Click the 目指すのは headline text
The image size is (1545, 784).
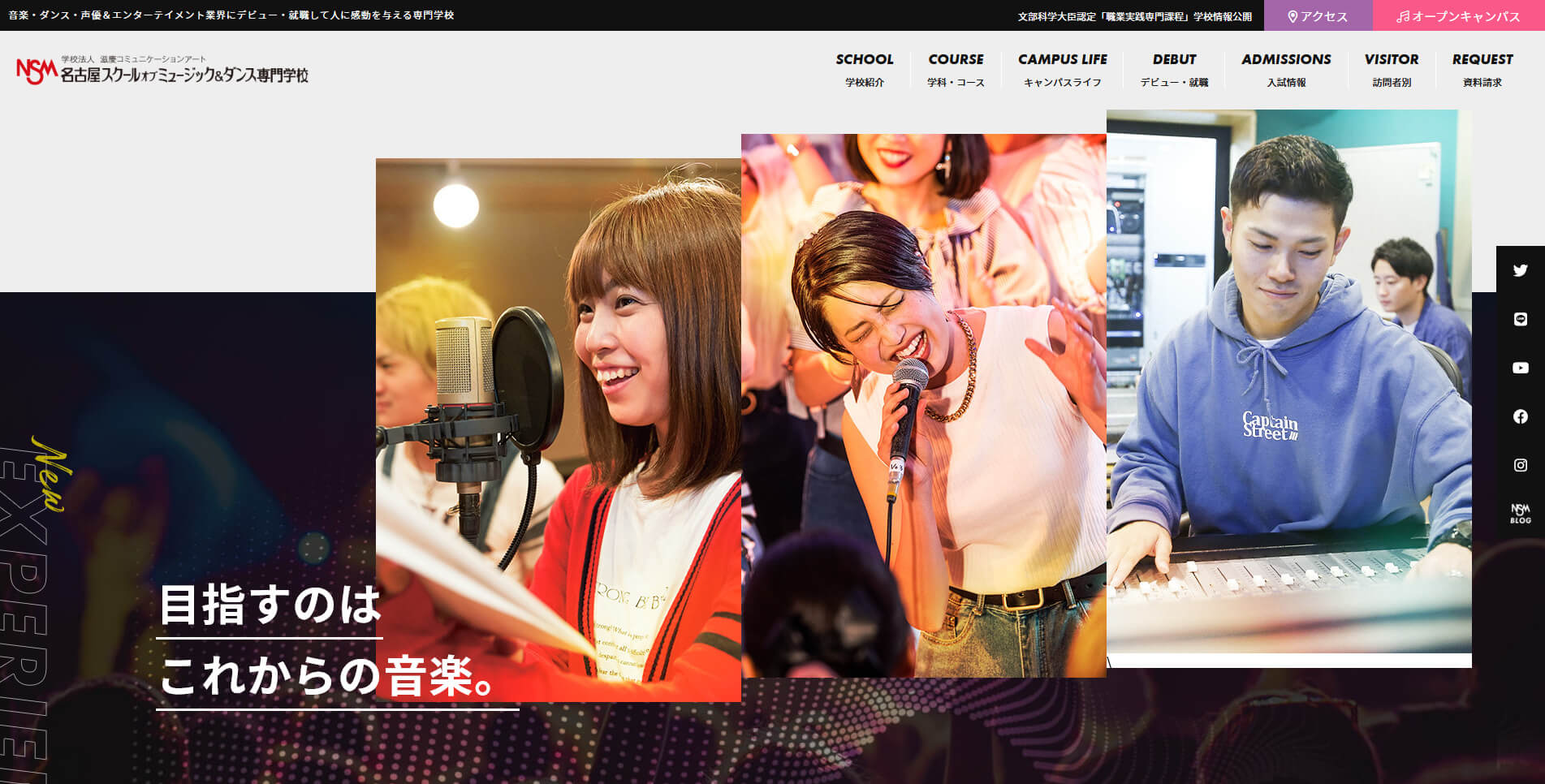coord(270,605)
